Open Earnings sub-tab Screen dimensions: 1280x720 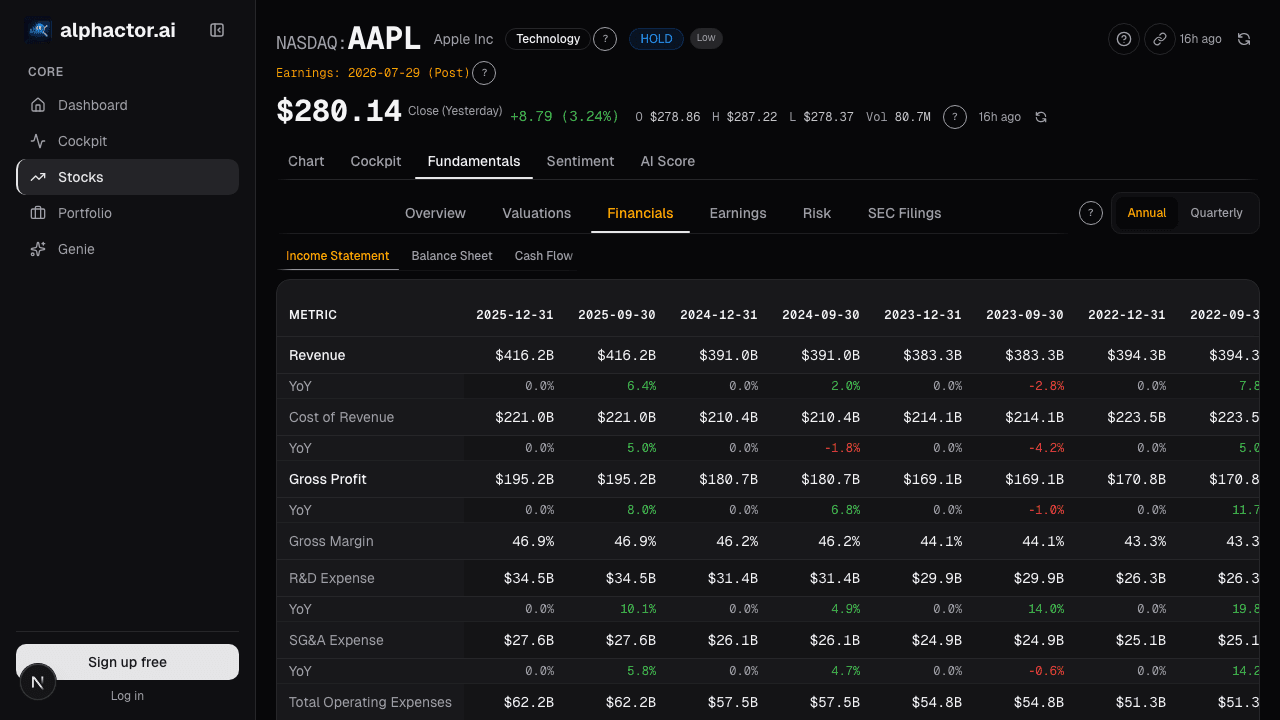738,213
